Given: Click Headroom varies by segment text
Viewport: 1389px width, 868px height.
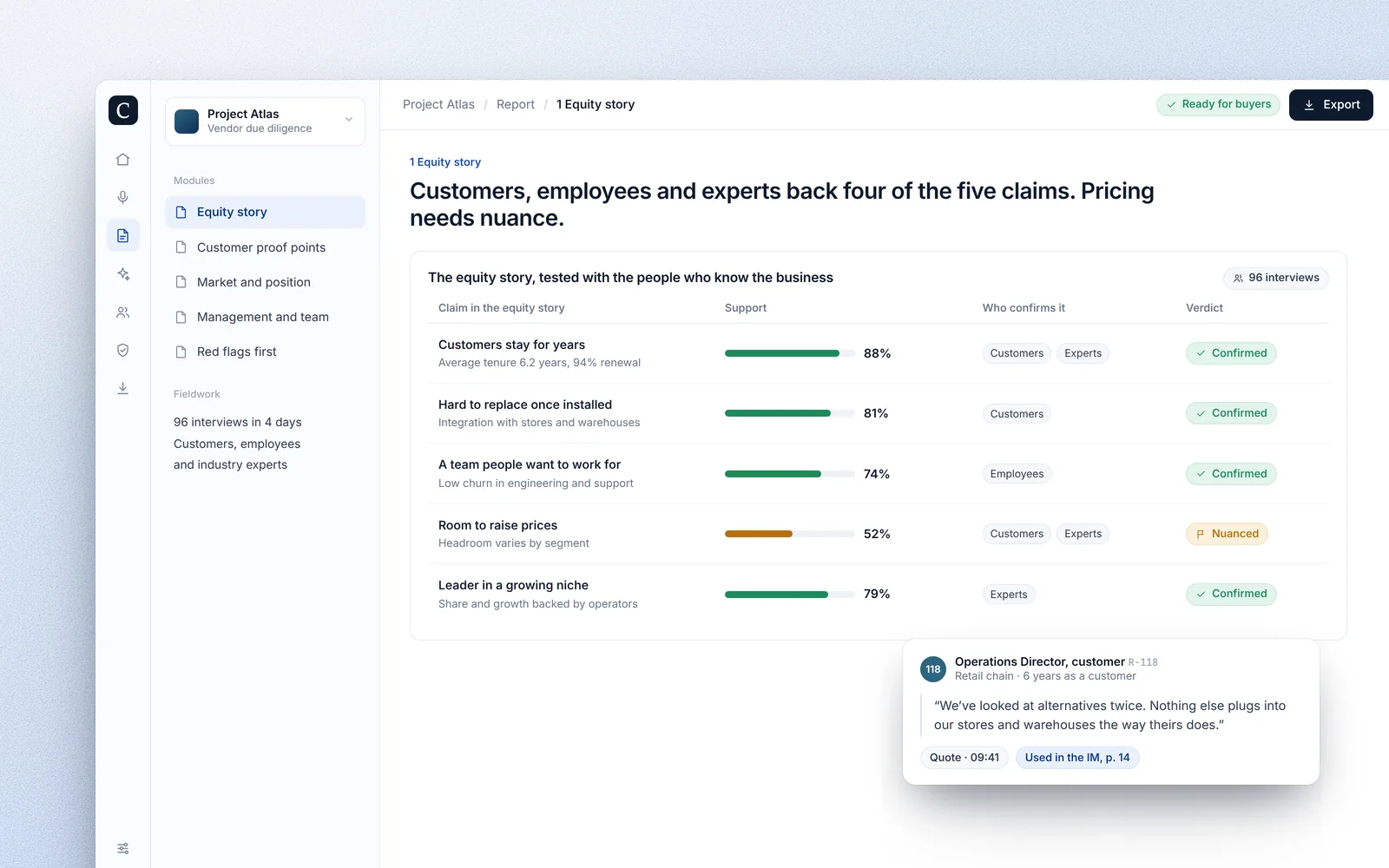Looking at the screenshot, I should (514, 543).
